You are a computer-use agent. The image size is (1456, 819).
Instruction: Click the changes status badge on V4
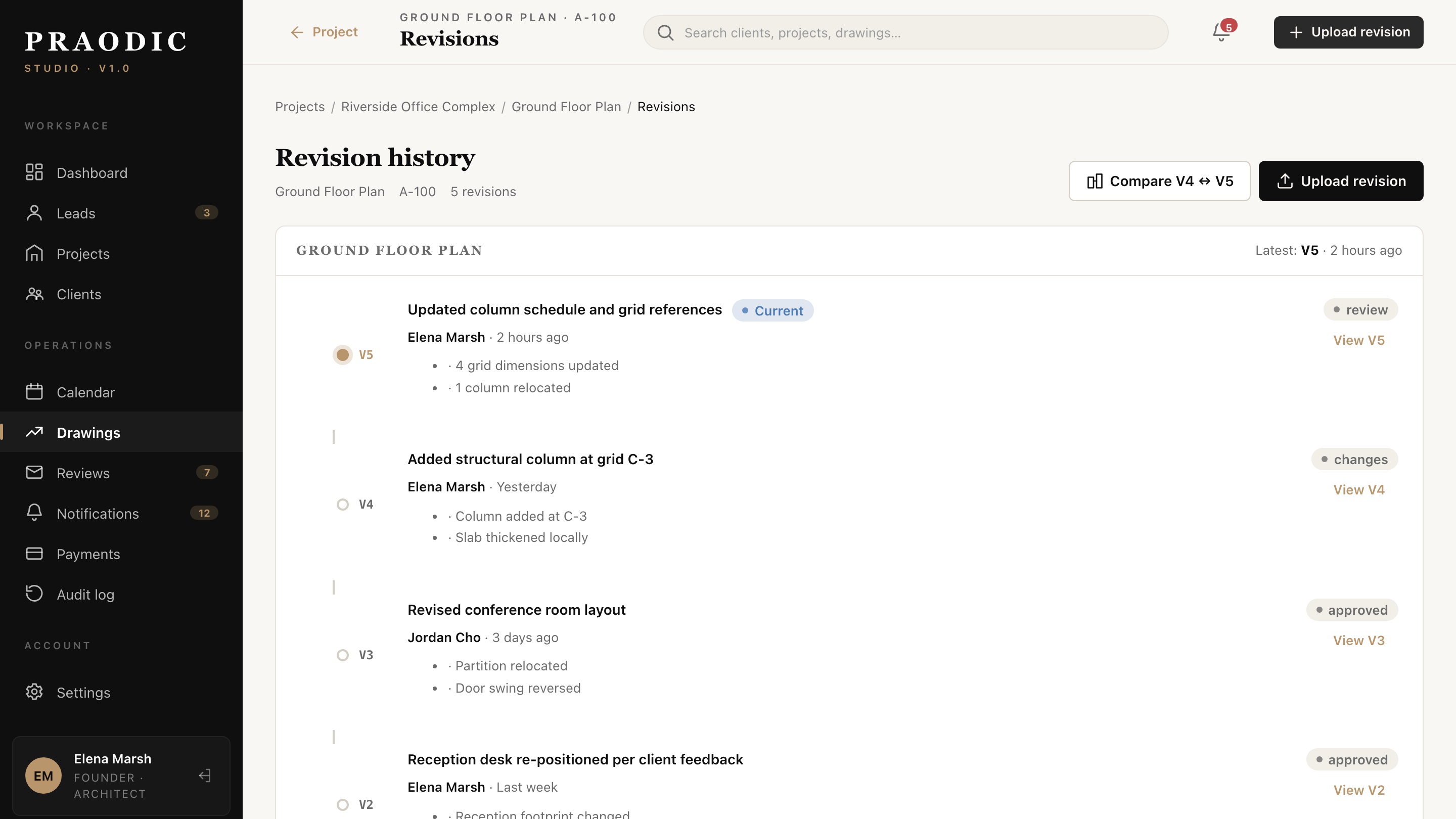1354,459
